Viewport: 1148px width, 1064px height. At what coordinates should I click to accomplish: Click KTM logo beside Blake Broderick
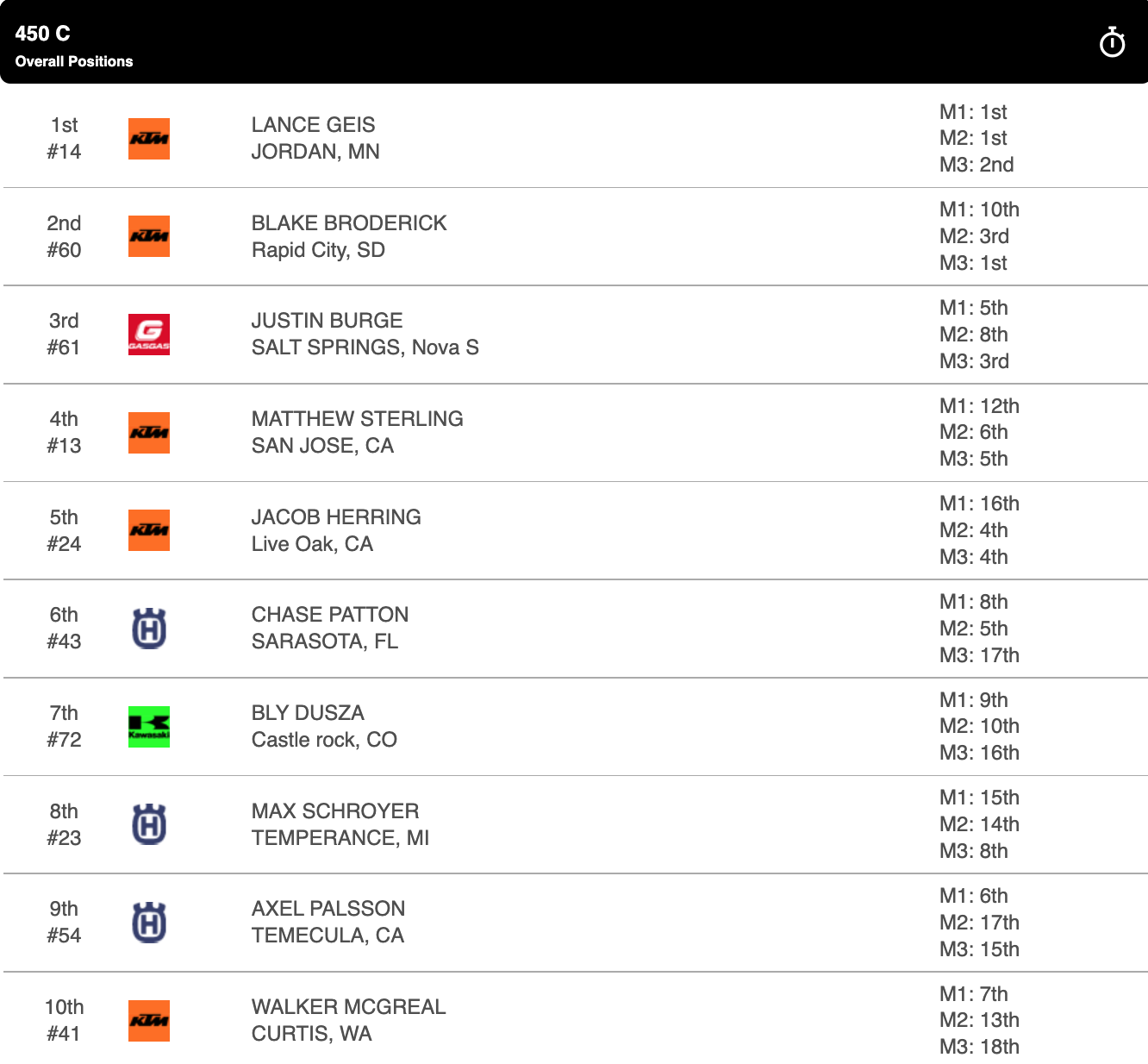pos(149,236)
